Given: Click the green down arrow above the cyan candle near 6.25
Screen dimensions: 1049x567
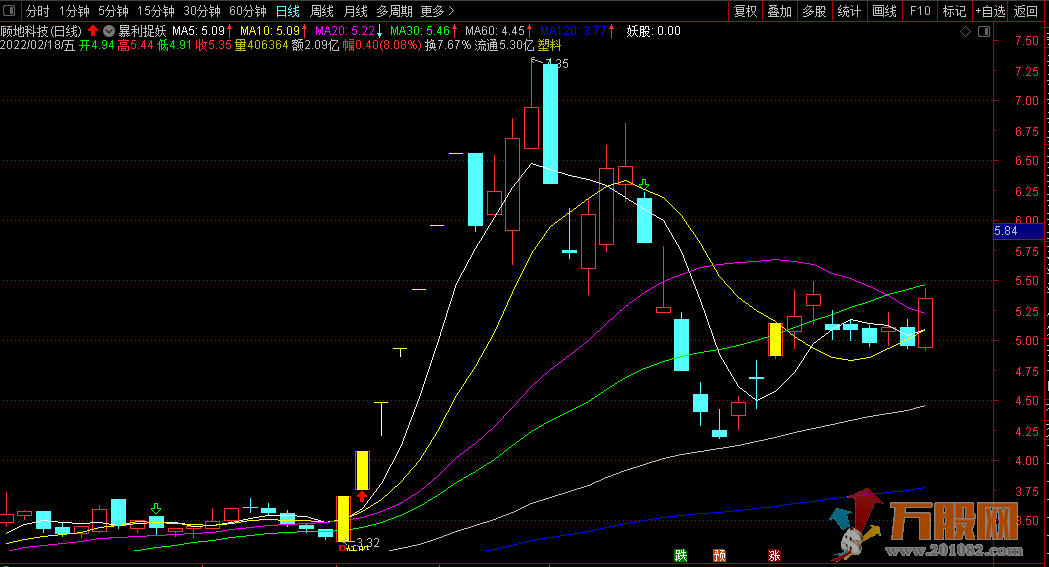Looking at the screenshot, I should tap(645, 185).
